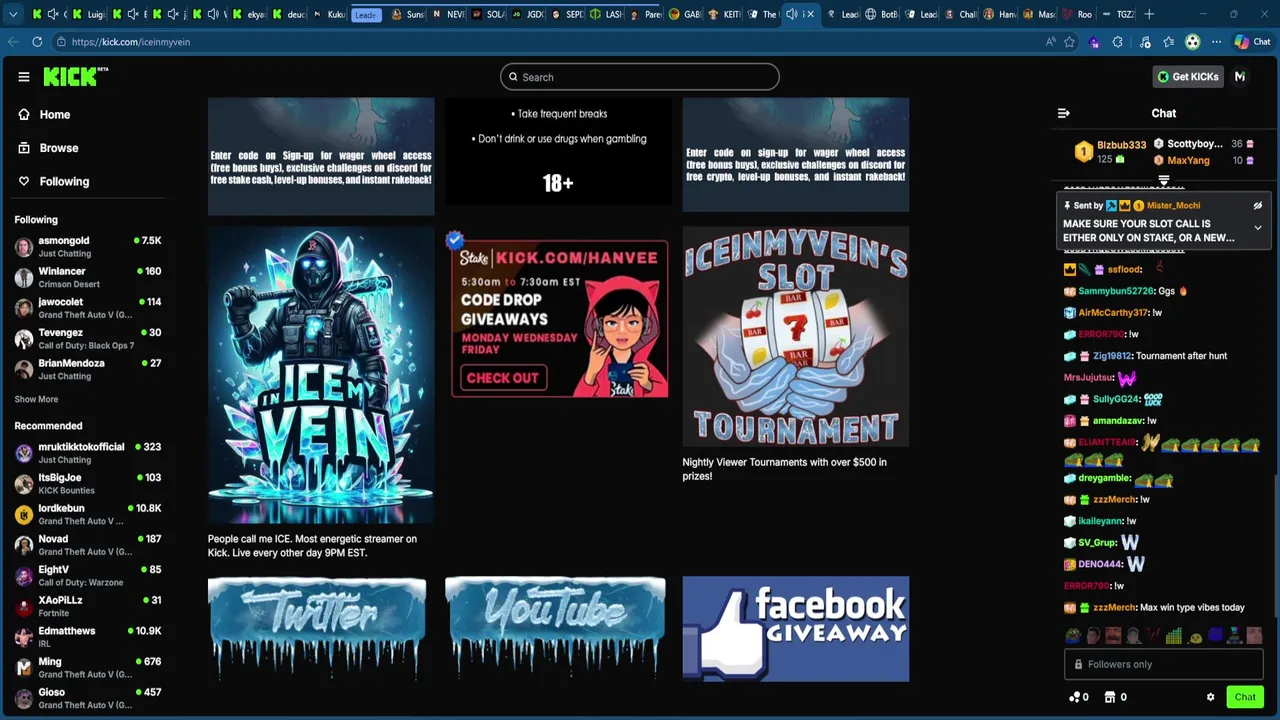Expand the pinned message chevron

click(1258, 228)
